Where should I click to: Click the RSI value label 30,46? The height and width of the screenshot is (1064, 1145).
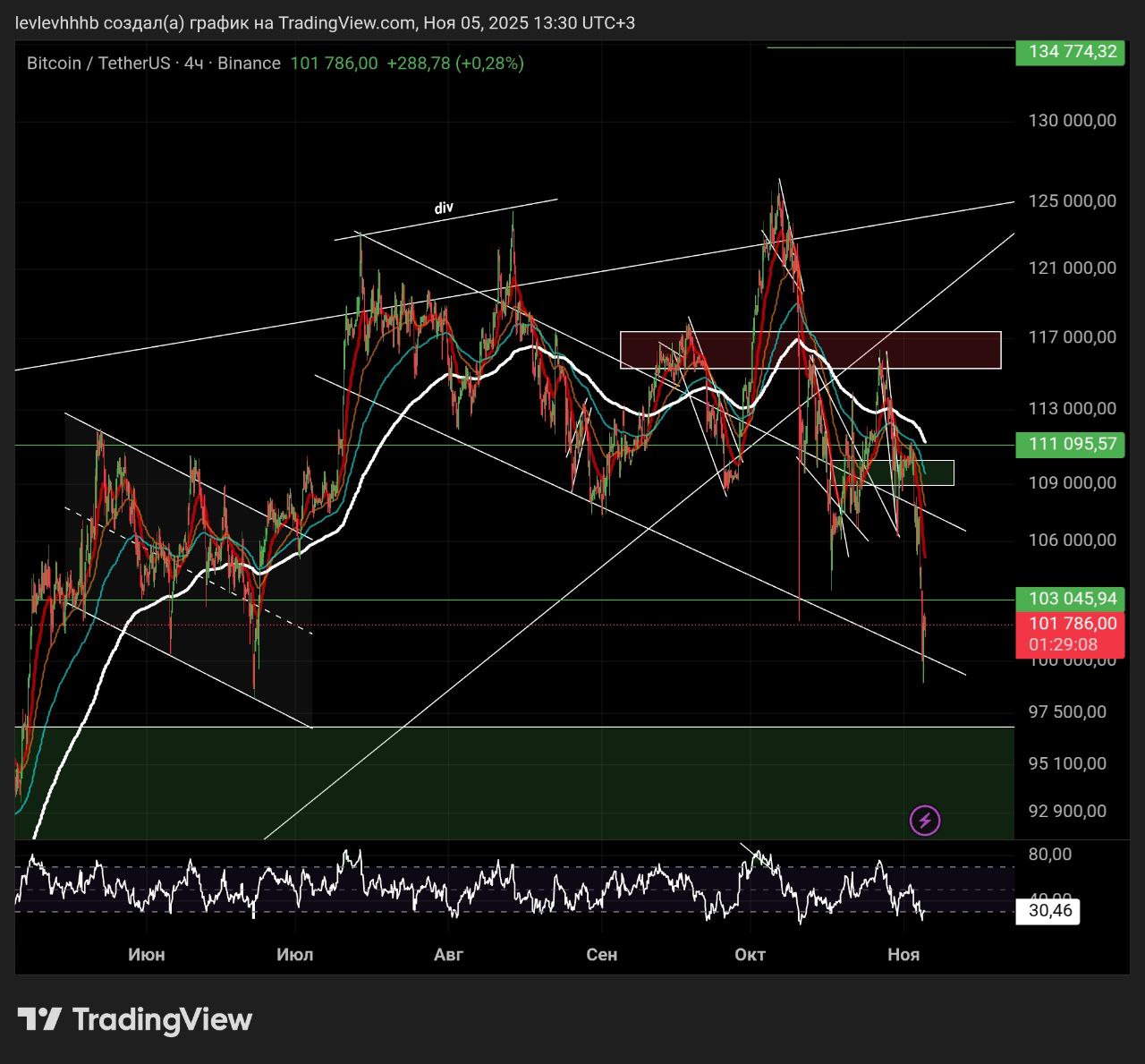1048,912
